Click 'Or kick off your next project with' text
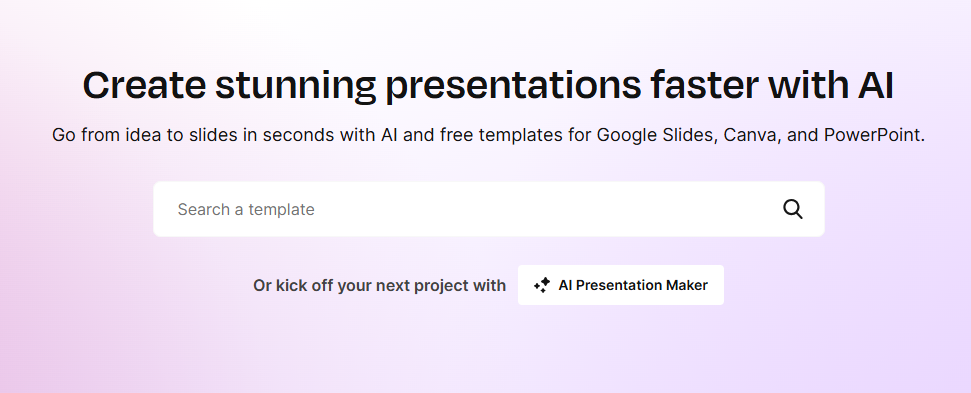The height and width of the screenshot is (393, 971). (380, 285)
